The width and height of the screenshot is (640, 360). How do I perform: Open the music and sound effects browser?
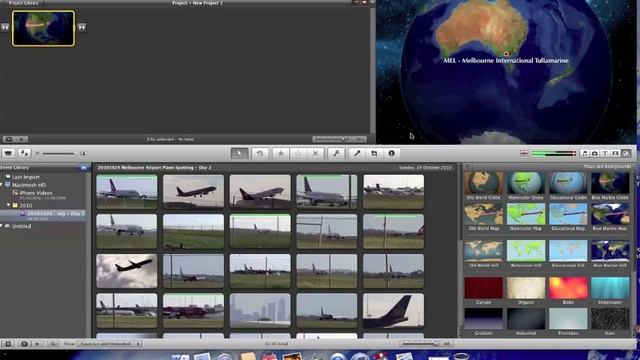click(x=584, y=153)
